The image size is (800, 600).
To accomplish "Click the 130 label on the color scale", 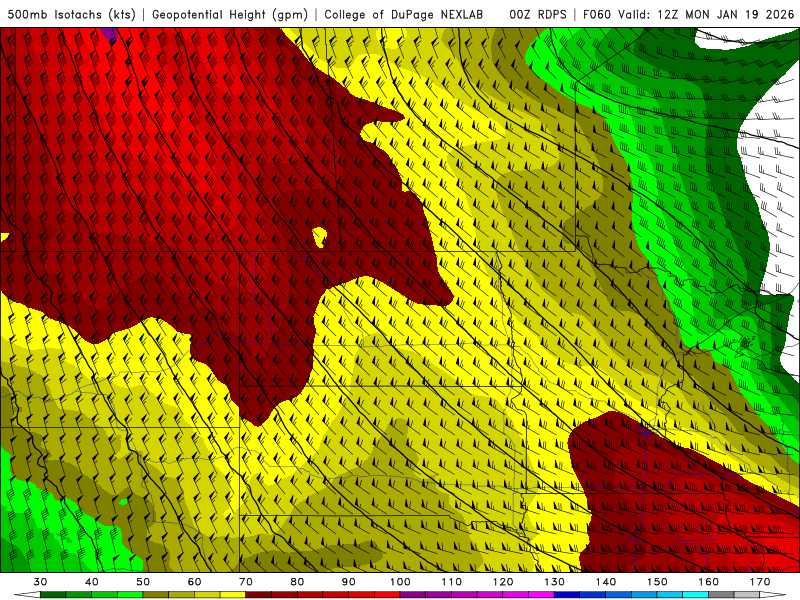I will (555, 582).
